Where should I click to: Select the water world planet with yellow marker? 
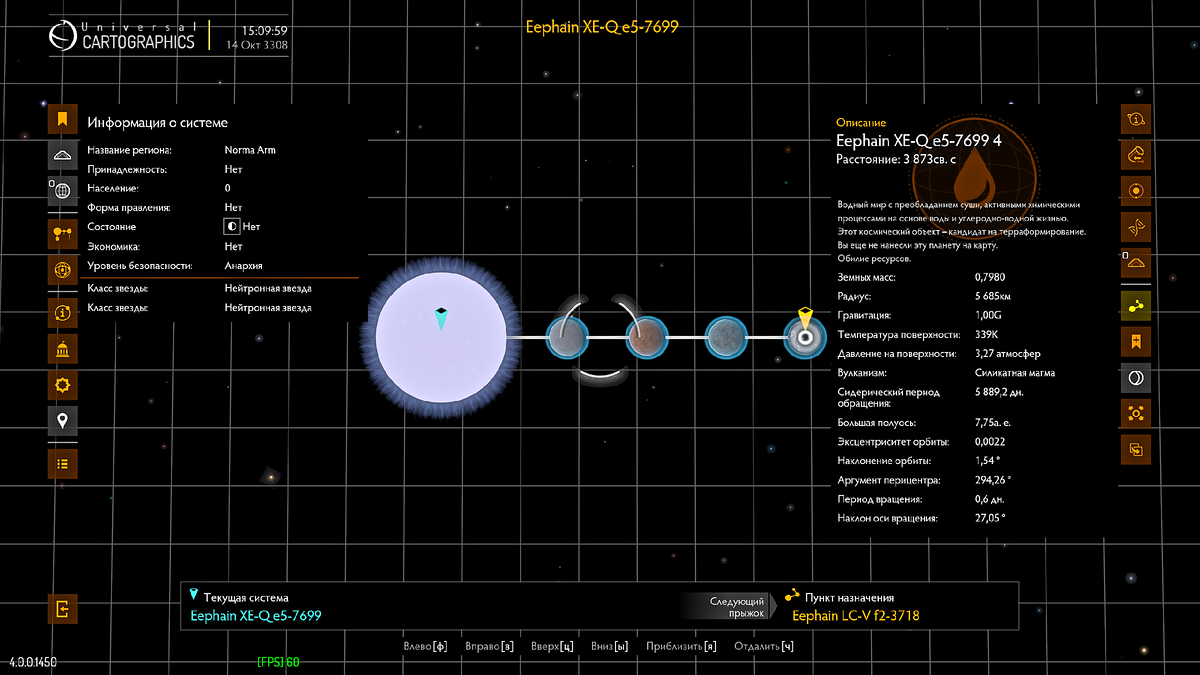[804, 338]
